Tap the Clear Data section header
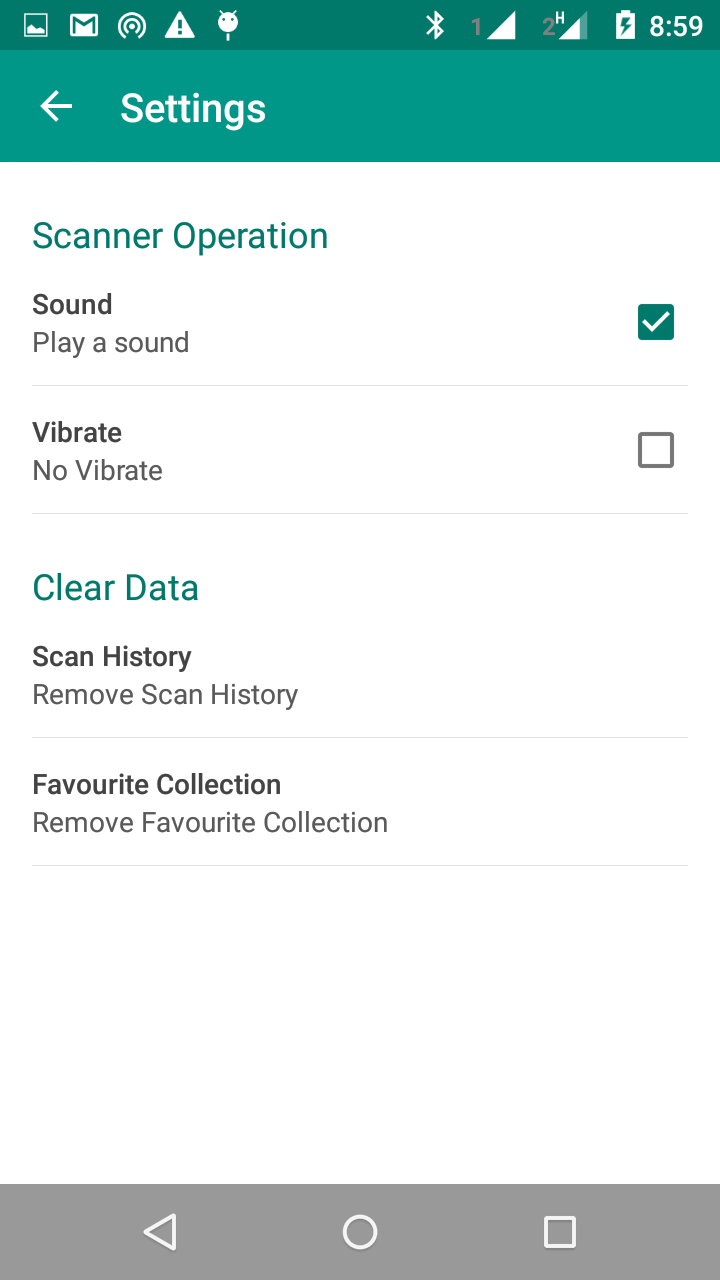Viewport: 720px width, 1280px height. point(115,588)
